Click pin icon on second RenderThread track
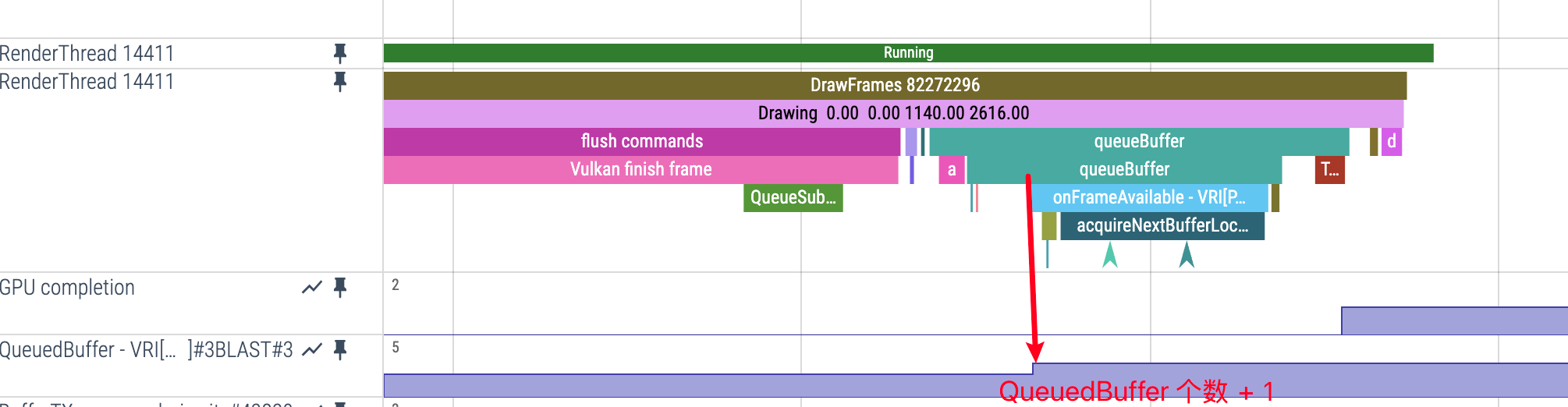 [339, 81]
